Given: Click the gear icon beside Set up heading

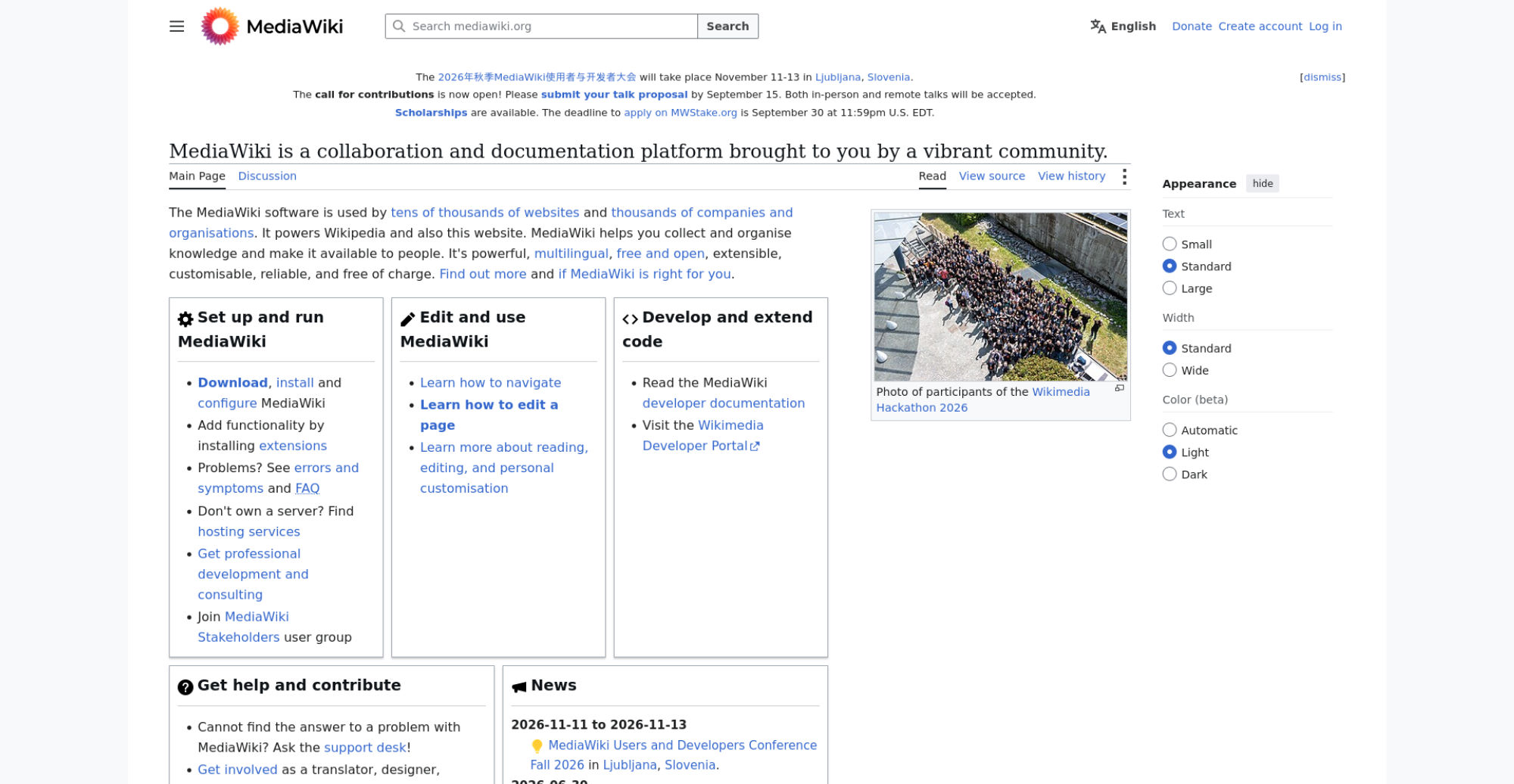Looking at the screenshot, I should pyautogui.click(x=185, y=319).
